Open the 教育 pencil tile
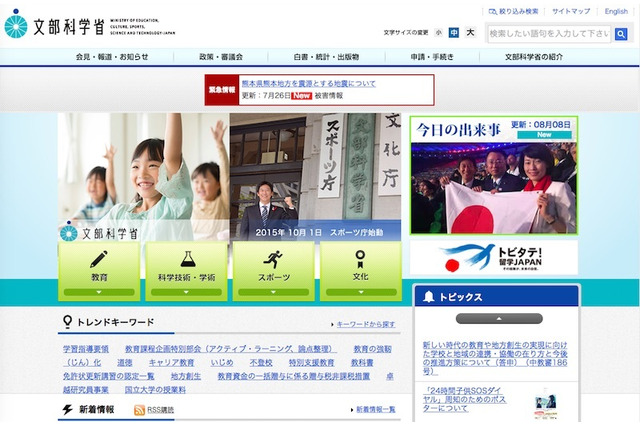640x426 pixels. tap(99, 271)
